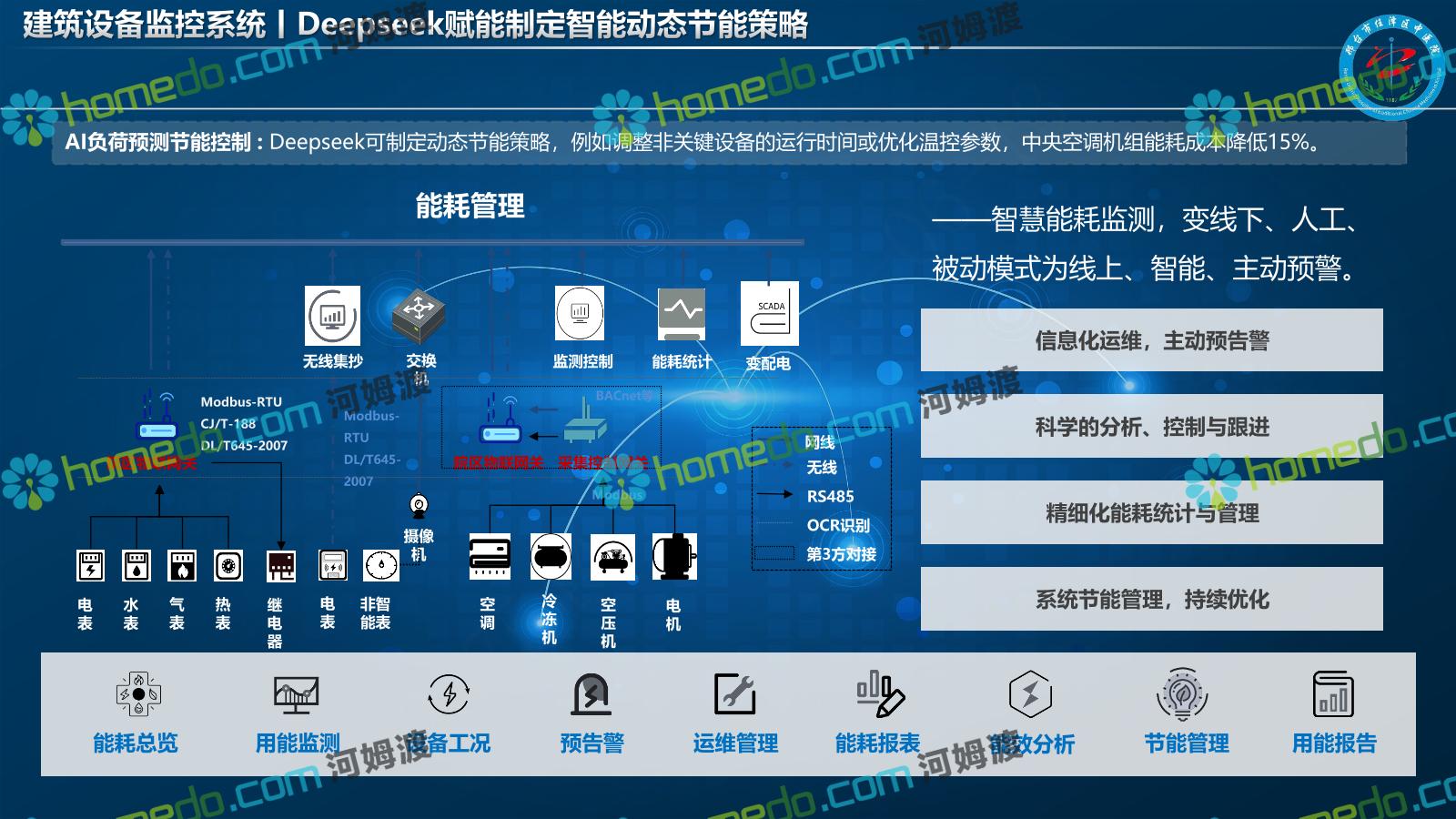The image size is (1456, 819).
Task: Click the 信息化运维，主动预告警 box
Action: pos(1151,339)
